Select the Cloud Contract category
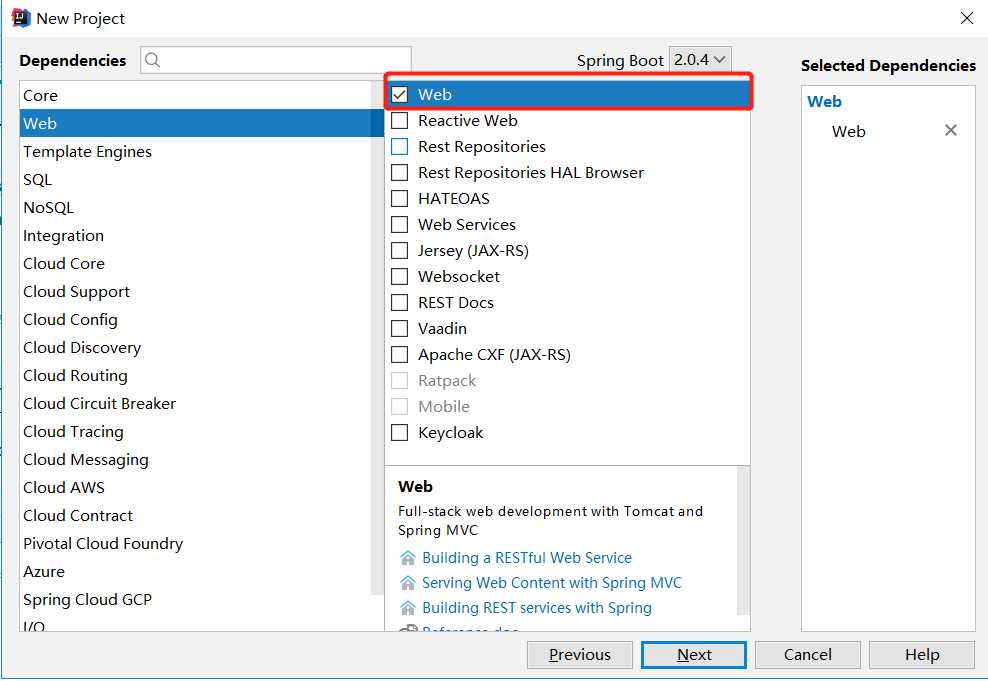This screenshot has width=988, height=681. point(195,516)
